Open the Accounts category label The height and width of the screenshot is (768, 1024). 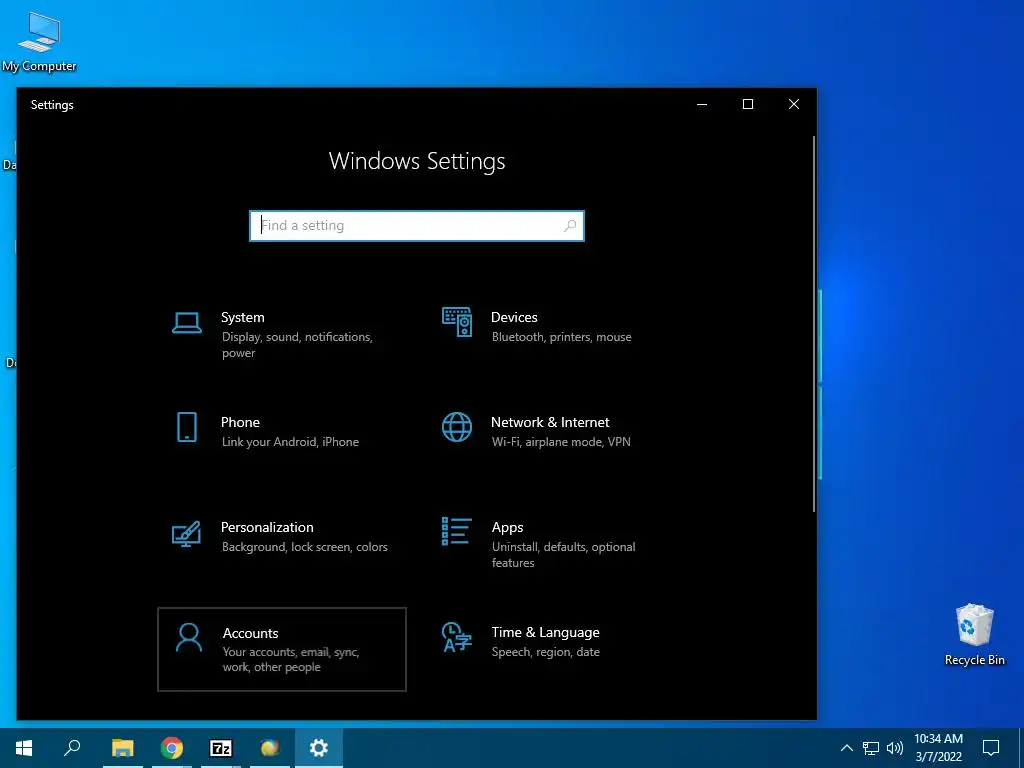(x=251, y=633)
